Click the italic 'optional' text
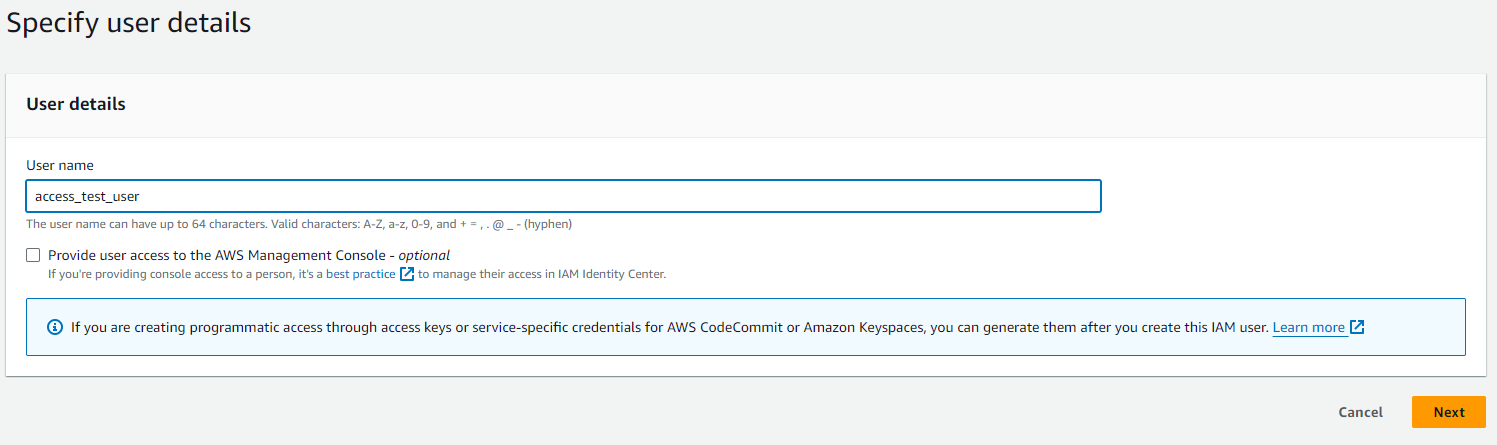 (424, 255)
